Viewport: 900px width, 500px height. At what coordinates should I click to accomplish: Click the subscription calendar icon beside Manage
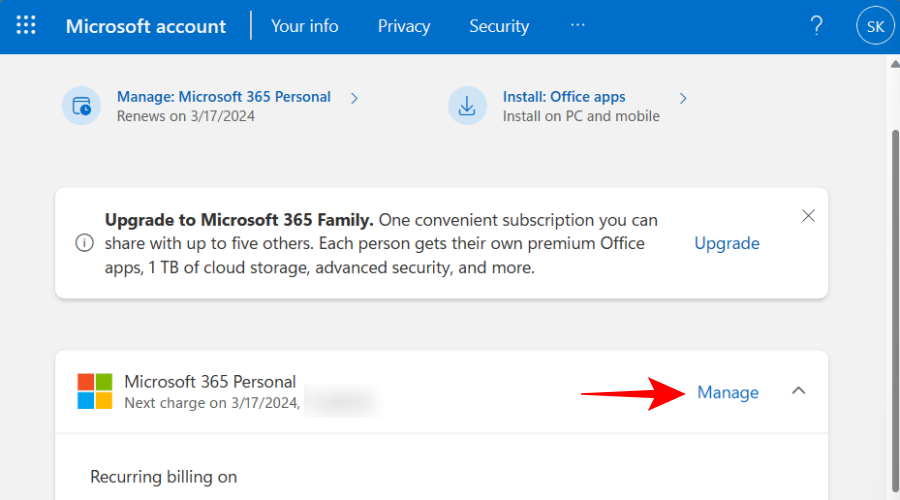tap(82, 106)
